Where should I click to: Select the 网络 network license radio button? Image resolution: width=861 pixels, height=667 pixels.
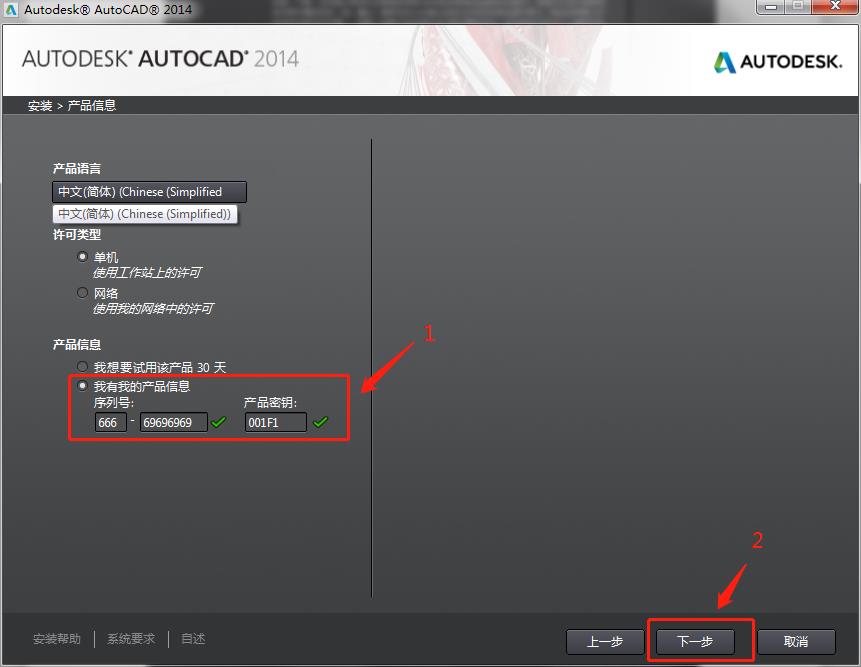click(82, 293)
